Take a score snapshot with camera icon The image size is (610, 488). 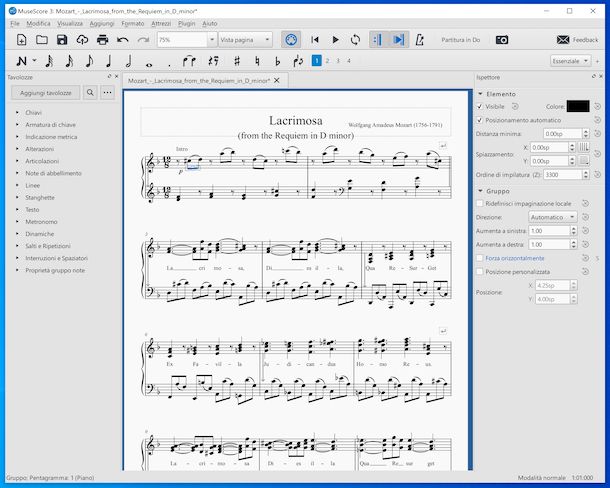tap(502, 40)
